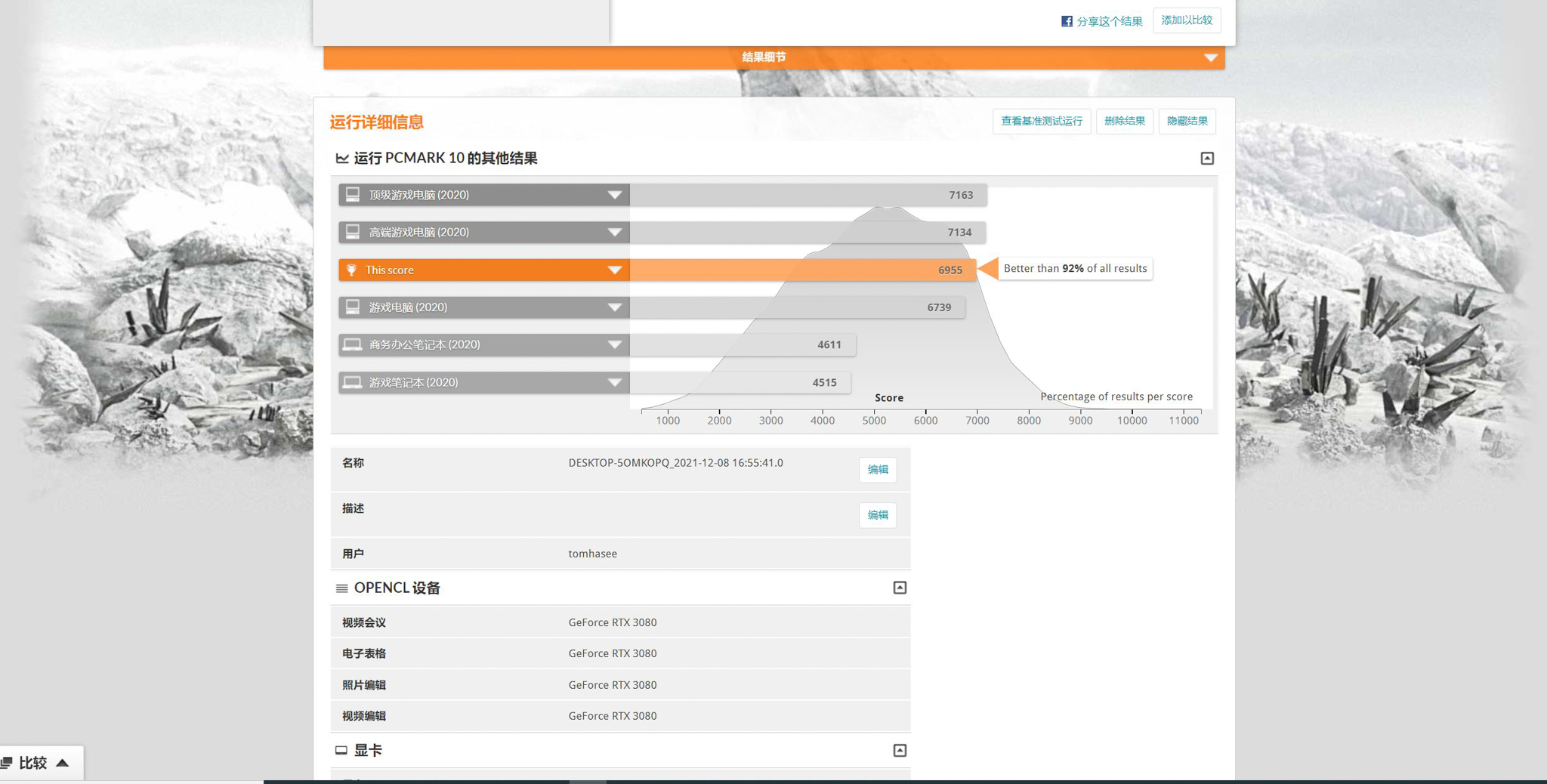Viewport: 1547px width, 784px height.
Task: Collapse the 显卡 section
Action: click(x=900, y=751)
